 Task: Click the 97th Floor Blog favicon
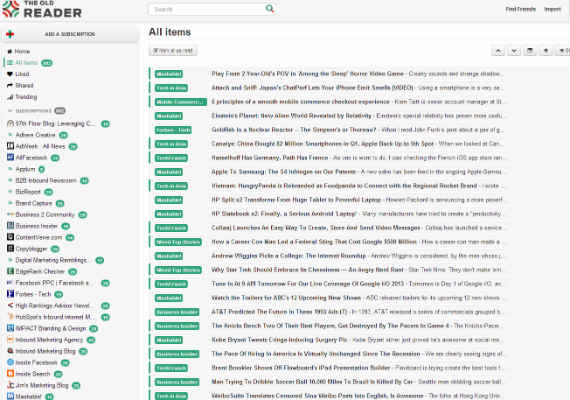(11, 124)
